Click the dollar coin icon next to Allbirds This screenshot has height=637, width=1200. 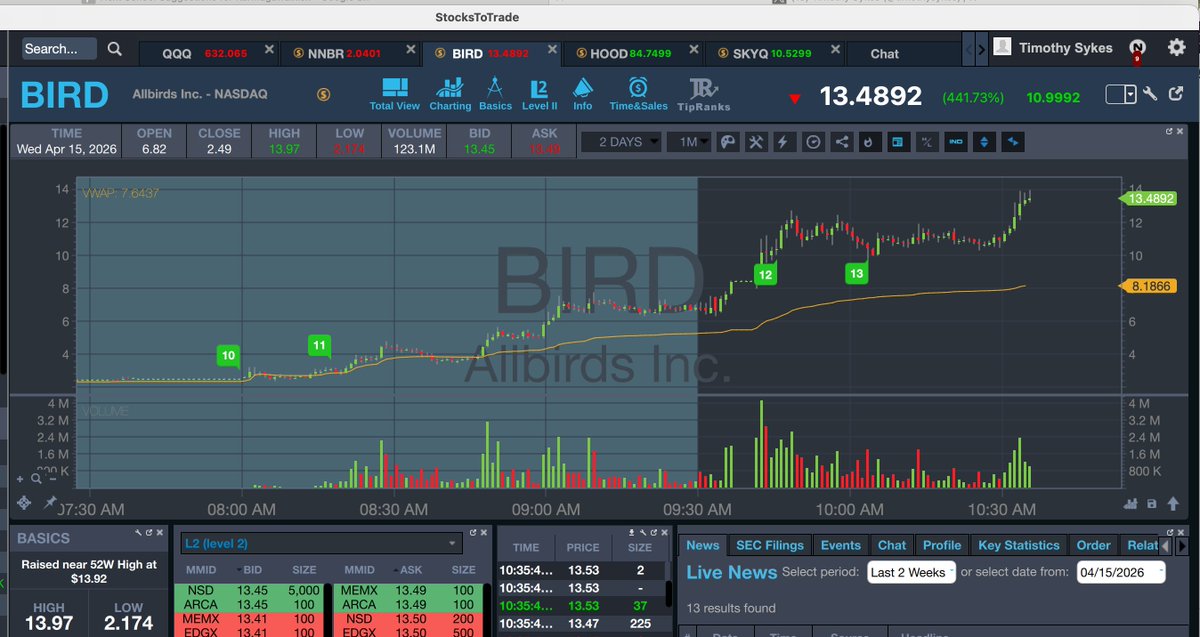click(323, 94)
